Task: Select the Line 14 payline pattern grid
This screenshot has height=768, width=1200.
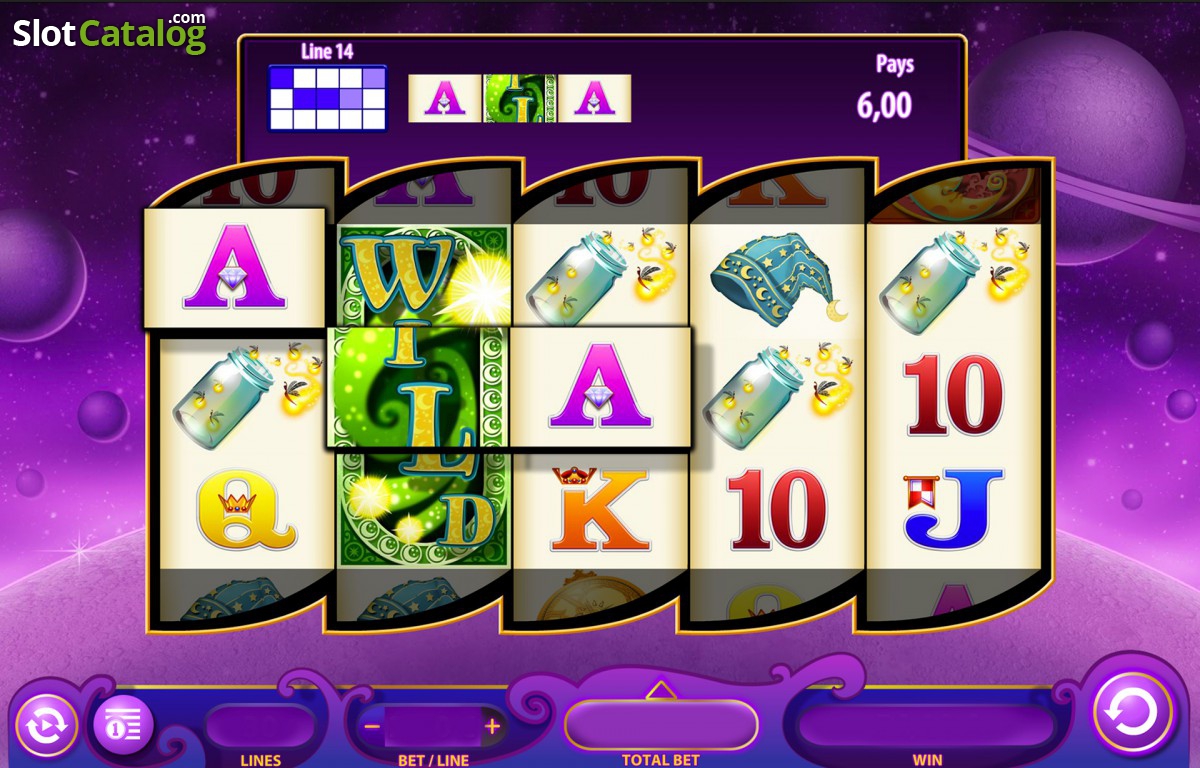Action: (x=327, y=98)
